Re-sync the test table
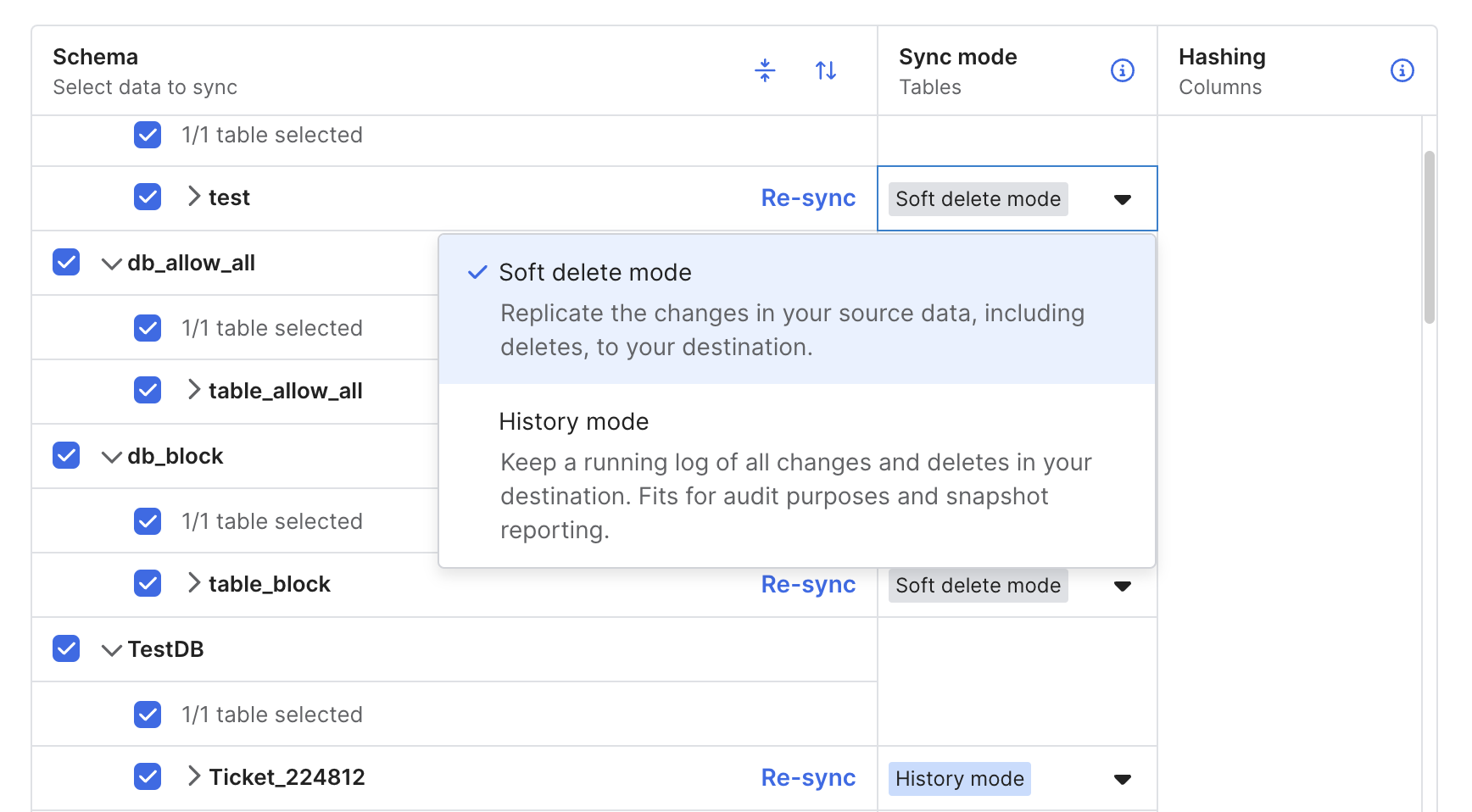This screenshot has width=1472, height=812. (808, 197)
